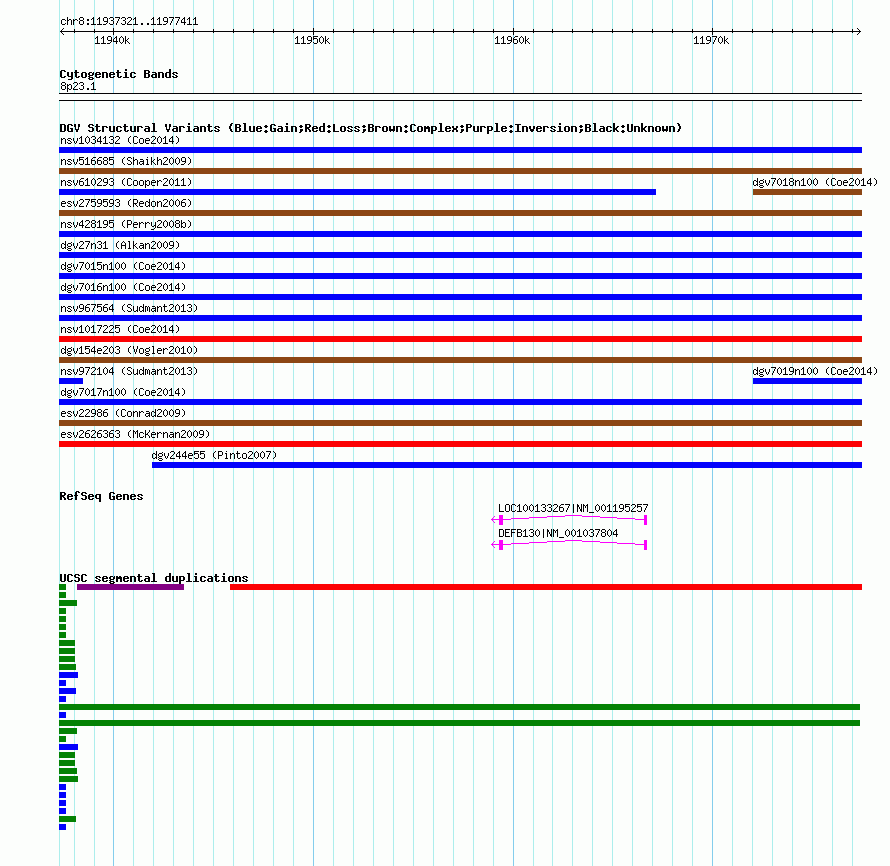This screenshot has width=890, height=866.
Task: Open variant nsv1017225 (Coe2014)
Action: 120,329
